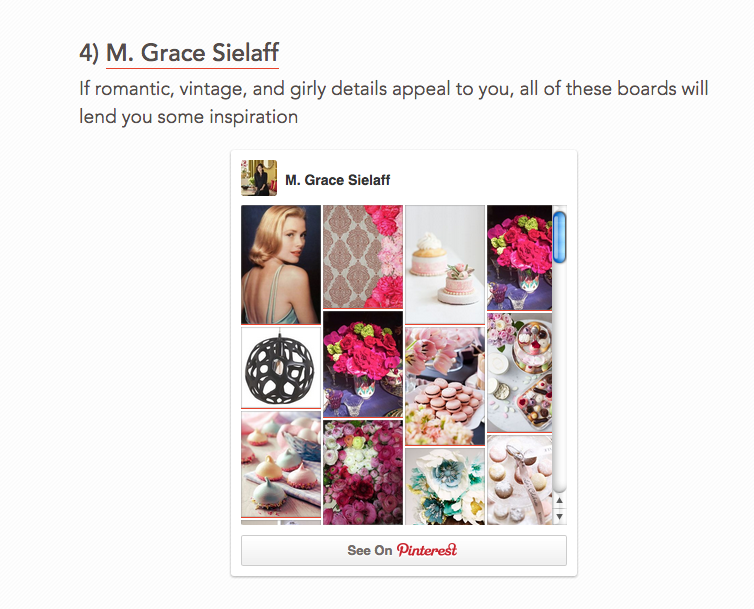Click the blue scrollbar thumb in the widget
754x609 pixels.
click(560, 236)
